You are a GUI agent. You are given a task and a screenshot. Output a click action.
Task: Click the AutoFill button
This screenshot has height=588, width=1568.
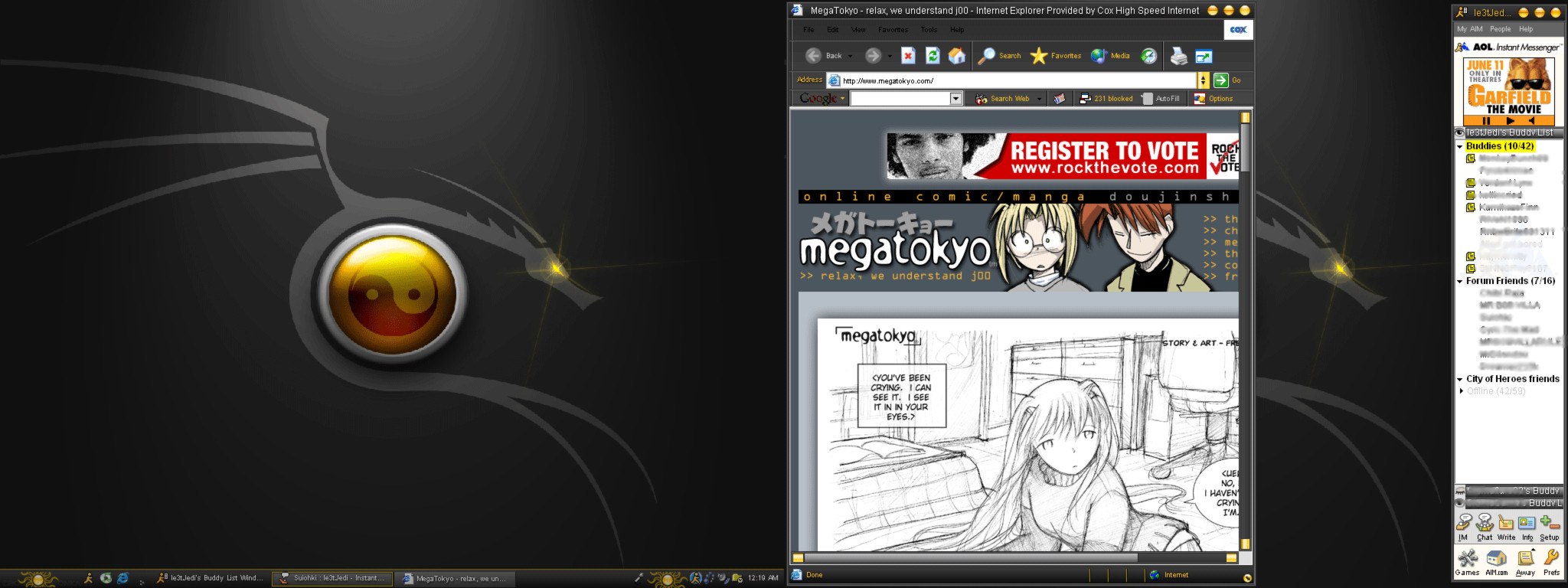click(1161, 98)
